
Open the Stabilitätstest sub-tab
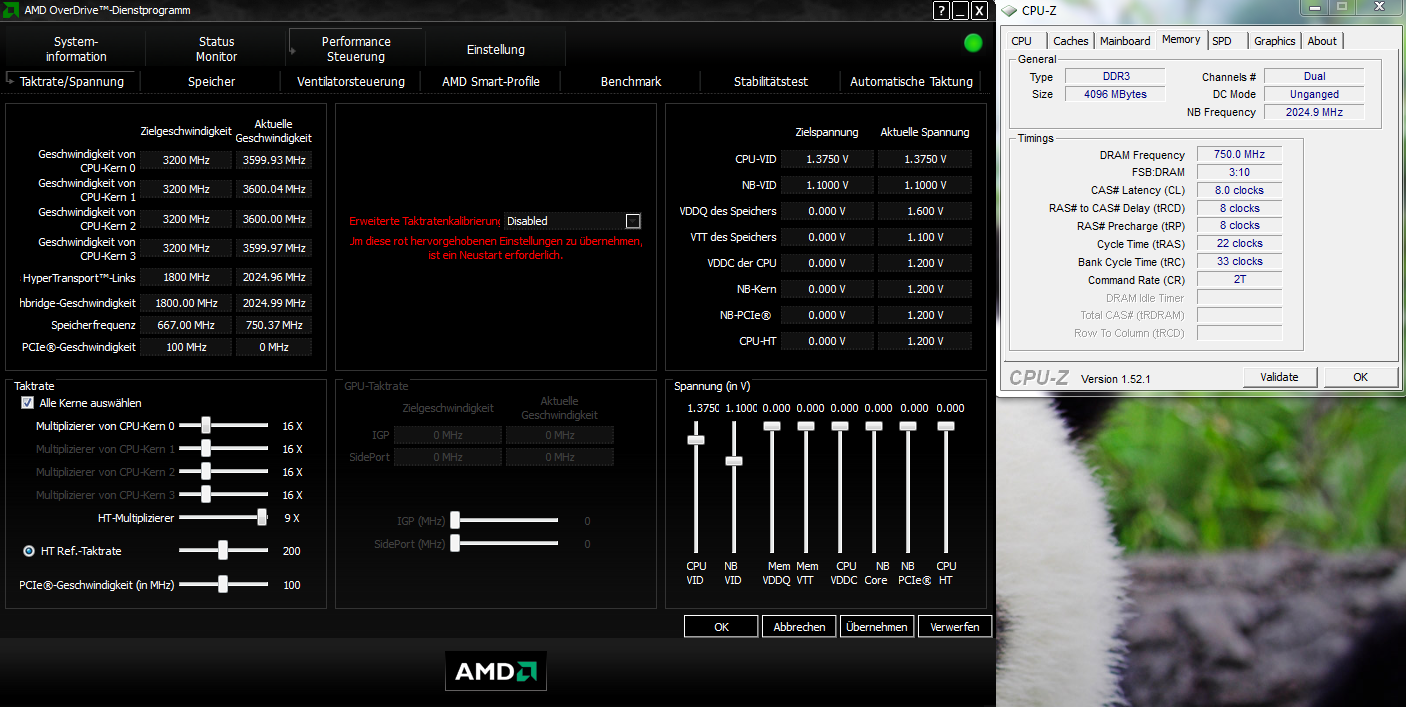pos(771,82)
